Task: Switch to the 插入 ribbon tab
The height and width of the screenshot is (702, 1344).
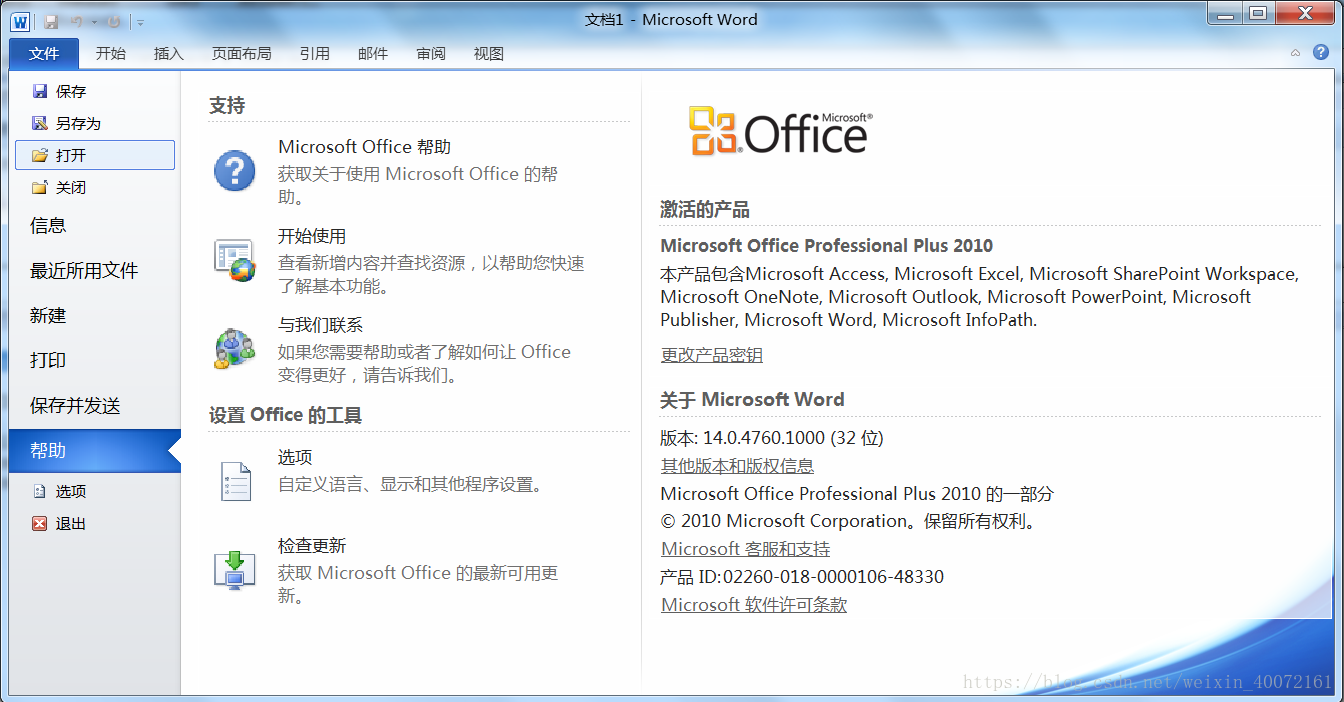Action: 169,54
